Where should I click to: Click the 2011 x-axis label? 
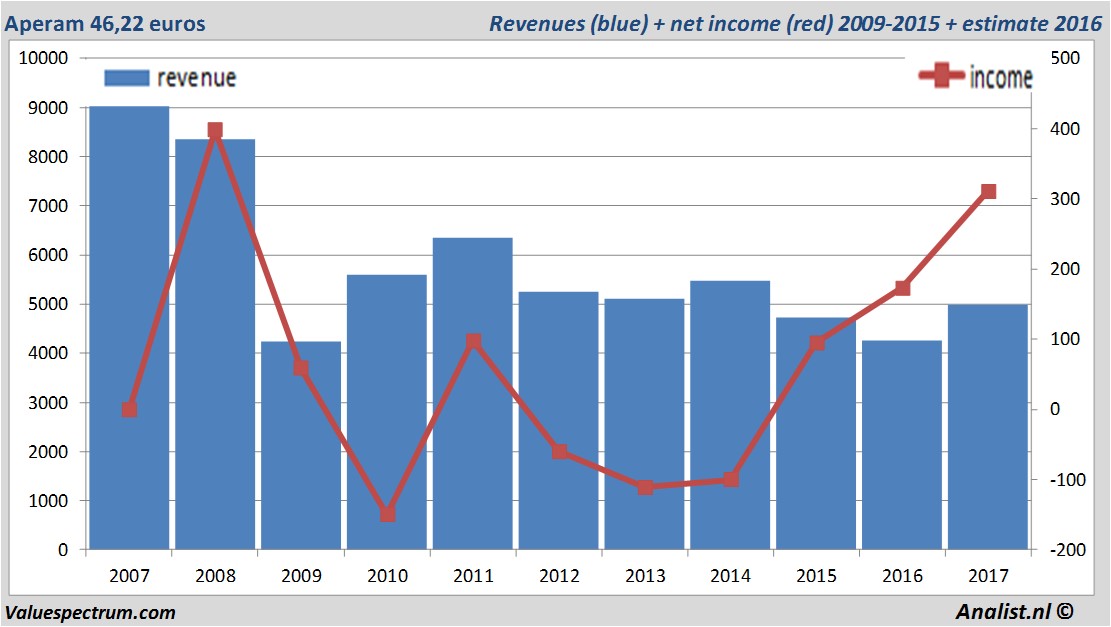pyautogui.click(x=473, y=575)
